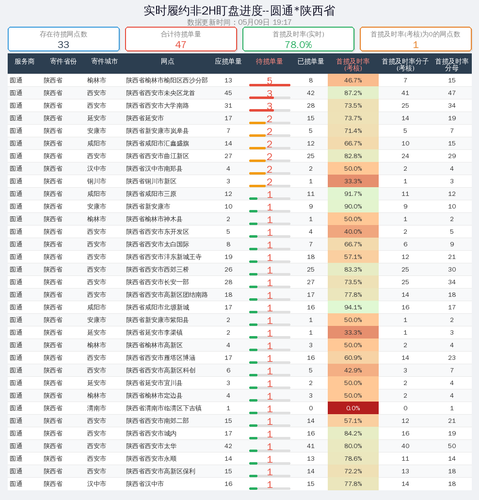Select network 陕西省西安市太华
This screenshot has height=500, width=479.
[x=151, y=446]
